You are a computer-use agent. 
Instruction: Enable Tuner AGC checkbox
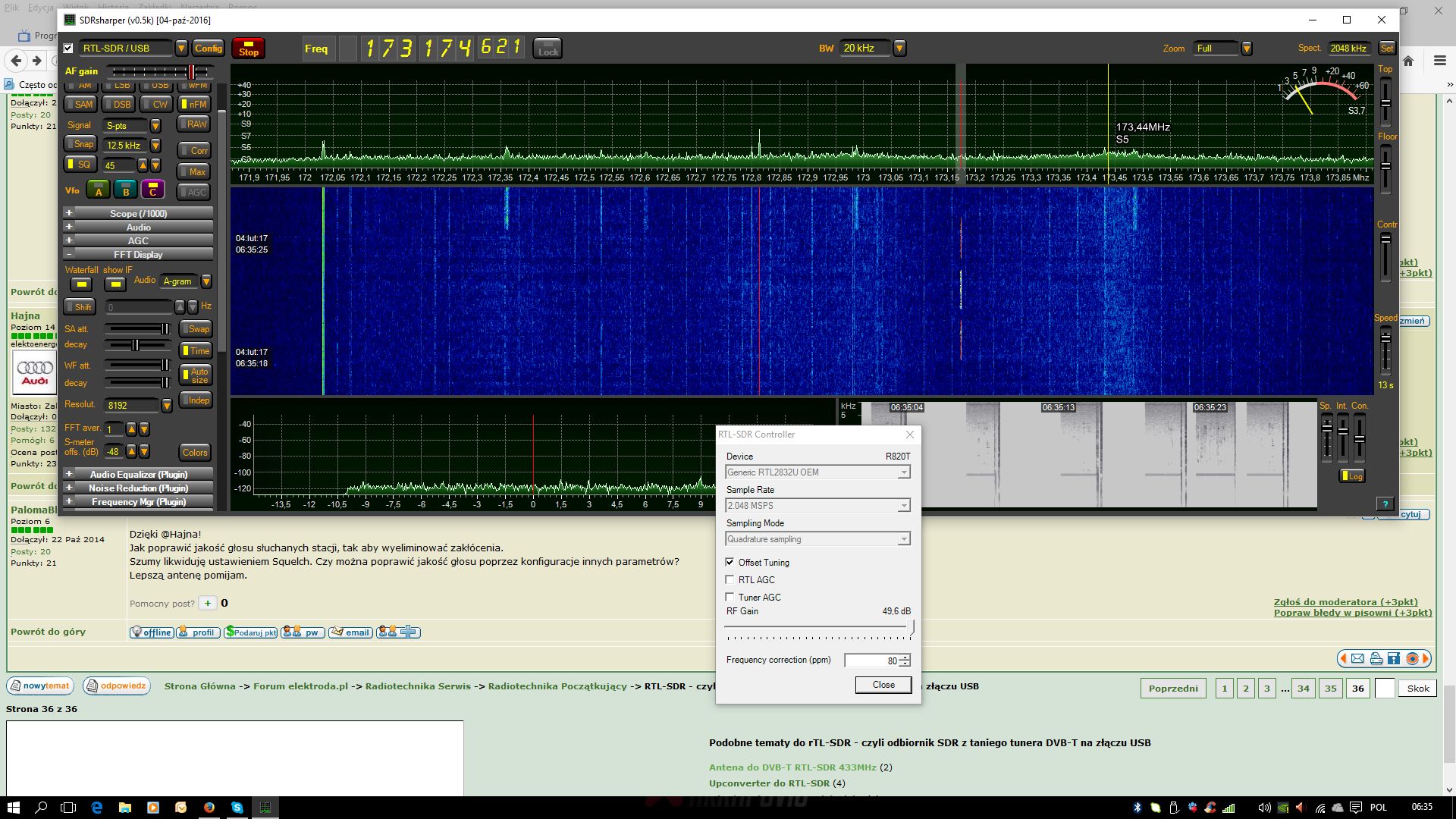[x=730, y=597]
